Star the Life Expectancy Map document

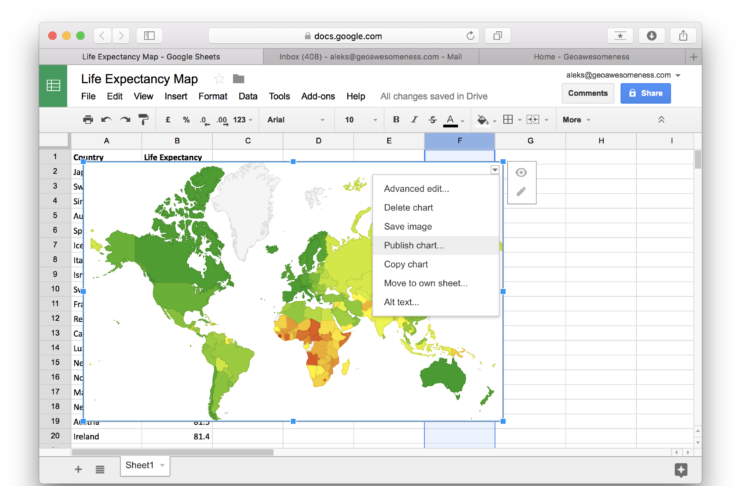coord(219,79)
